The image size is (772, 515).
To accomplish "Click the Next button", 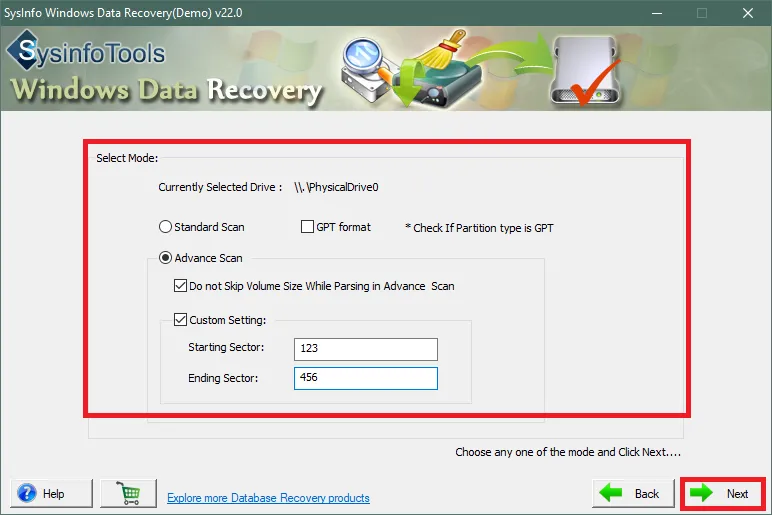I will click(x=722, y=493).
